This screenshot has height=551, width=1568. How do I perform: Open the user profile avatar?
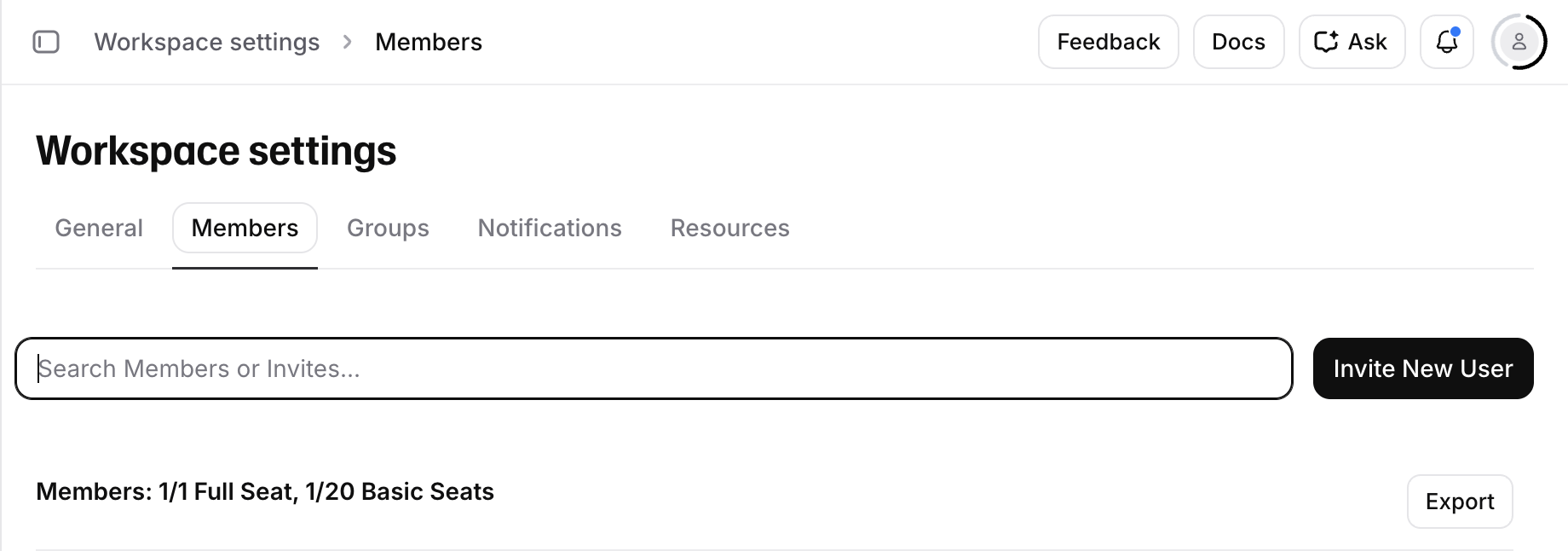[x=1519, y=42]
